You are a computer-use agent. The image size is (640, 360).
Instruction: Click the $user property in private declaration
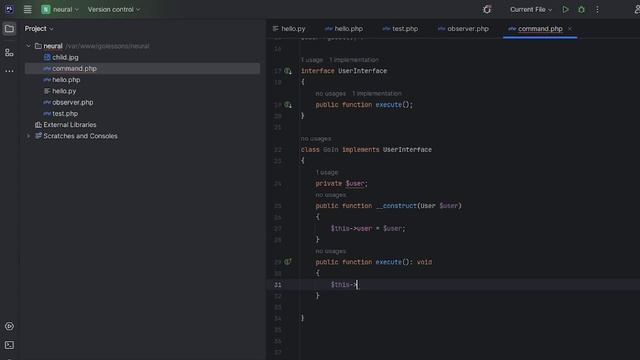pos(355,184)
